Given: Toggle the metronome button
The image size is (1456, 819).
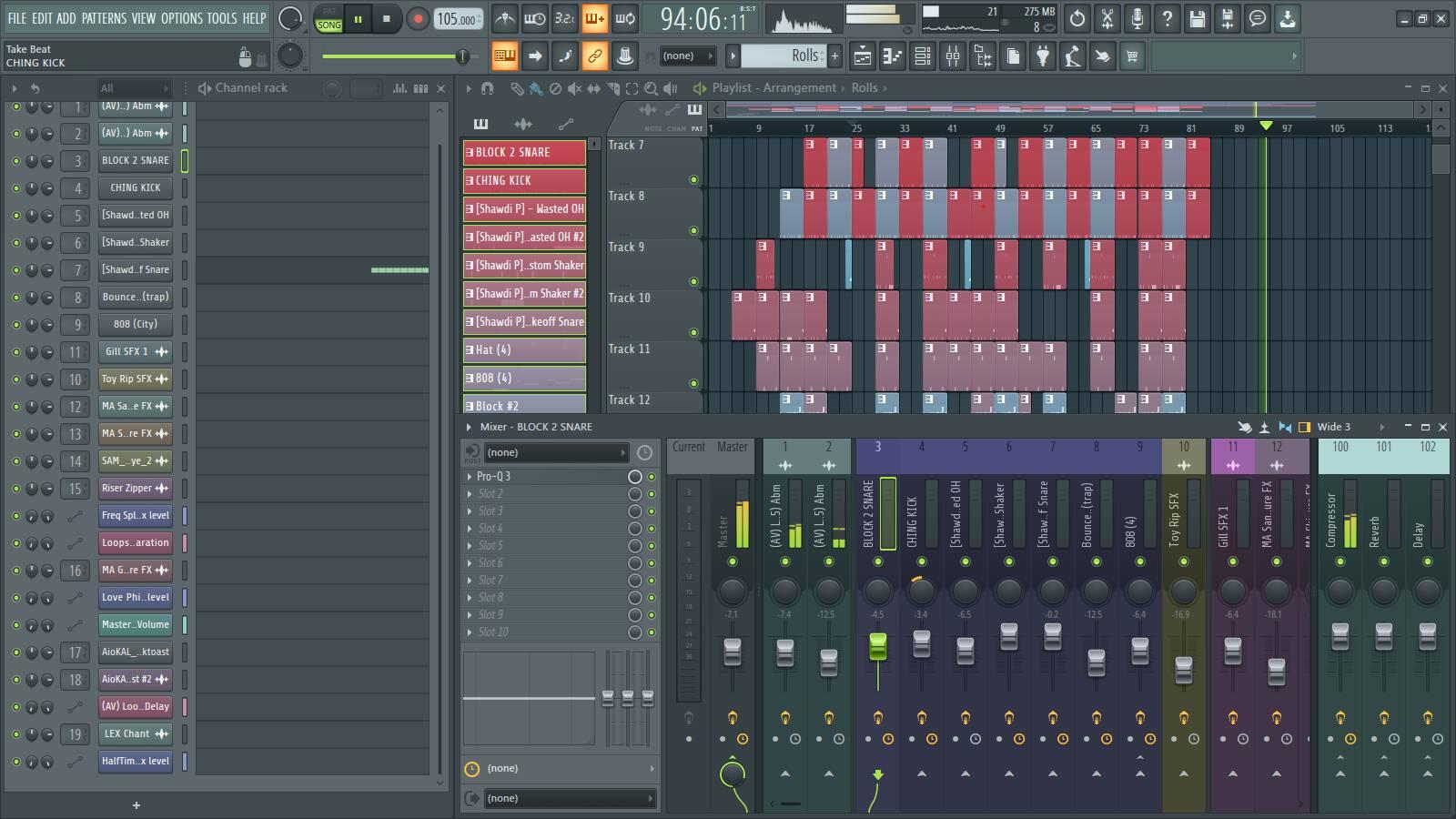Looking at the screenshot, I should point(504,18).
